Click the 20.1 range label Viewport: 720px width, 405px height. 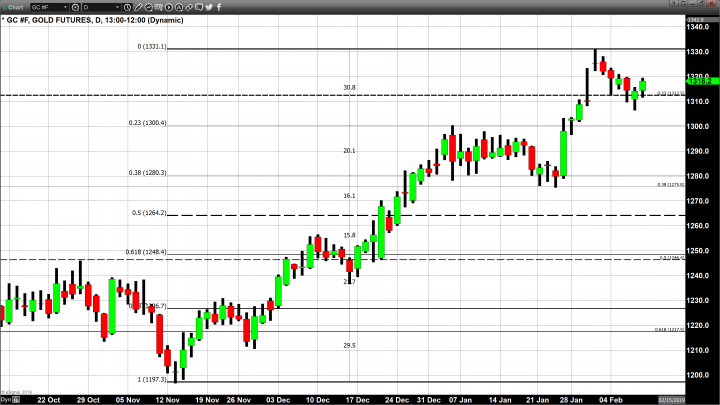click(349, 151)
